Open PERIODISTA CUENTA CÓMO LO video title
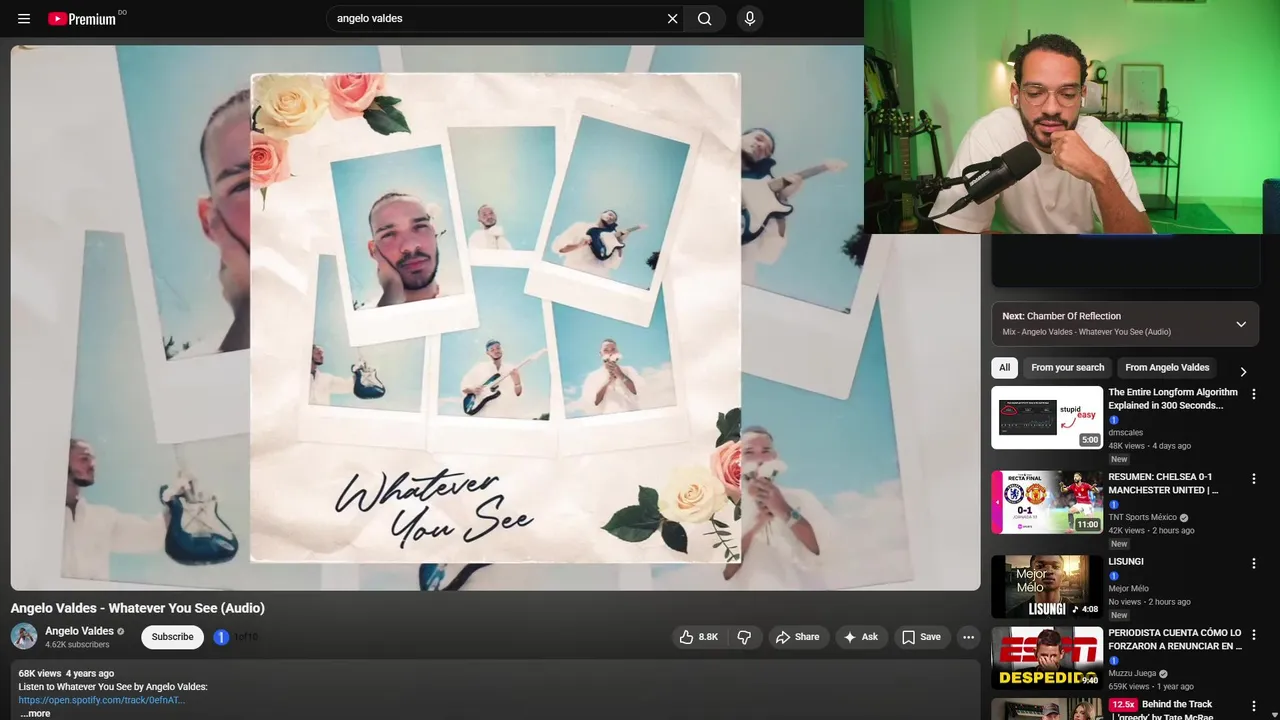Screen dimensions: 1280x720 (x=1175, y=639)
